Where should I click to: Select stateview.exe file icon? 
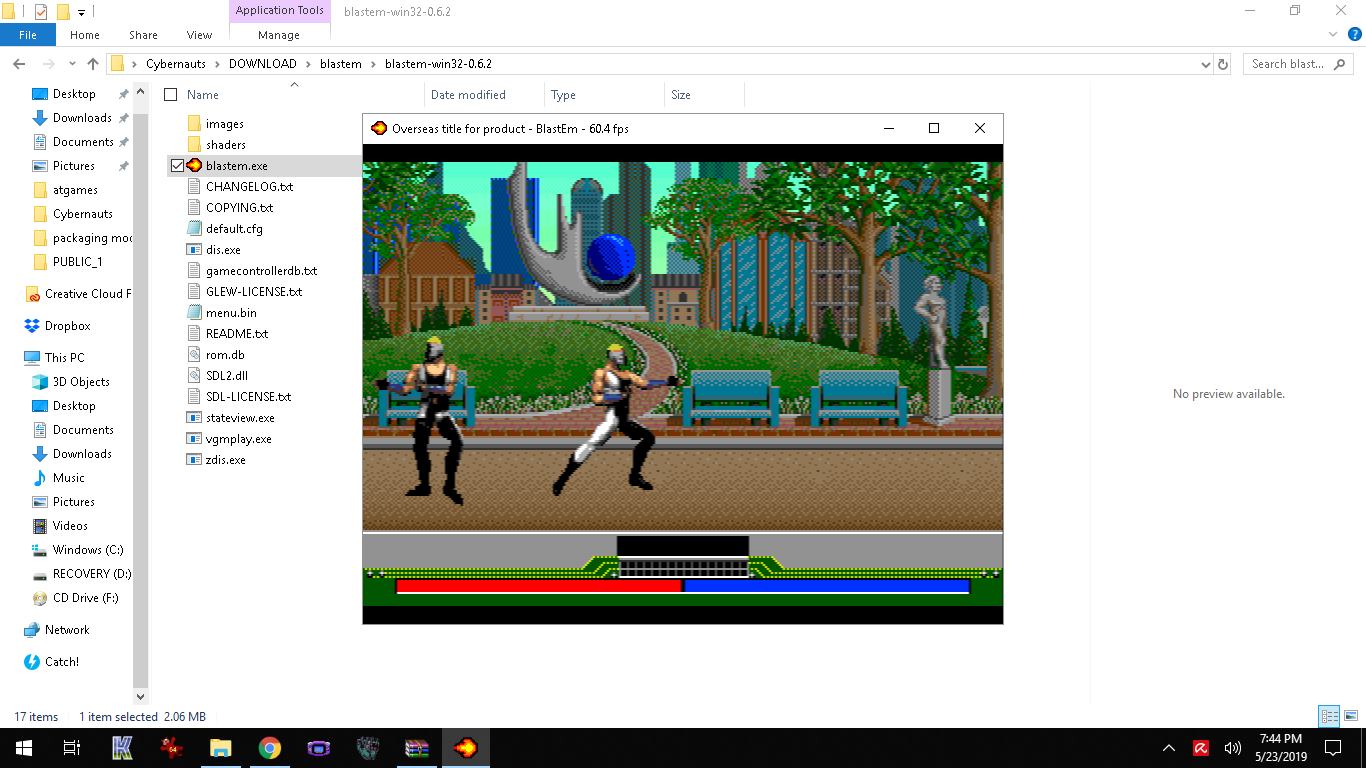194,418
